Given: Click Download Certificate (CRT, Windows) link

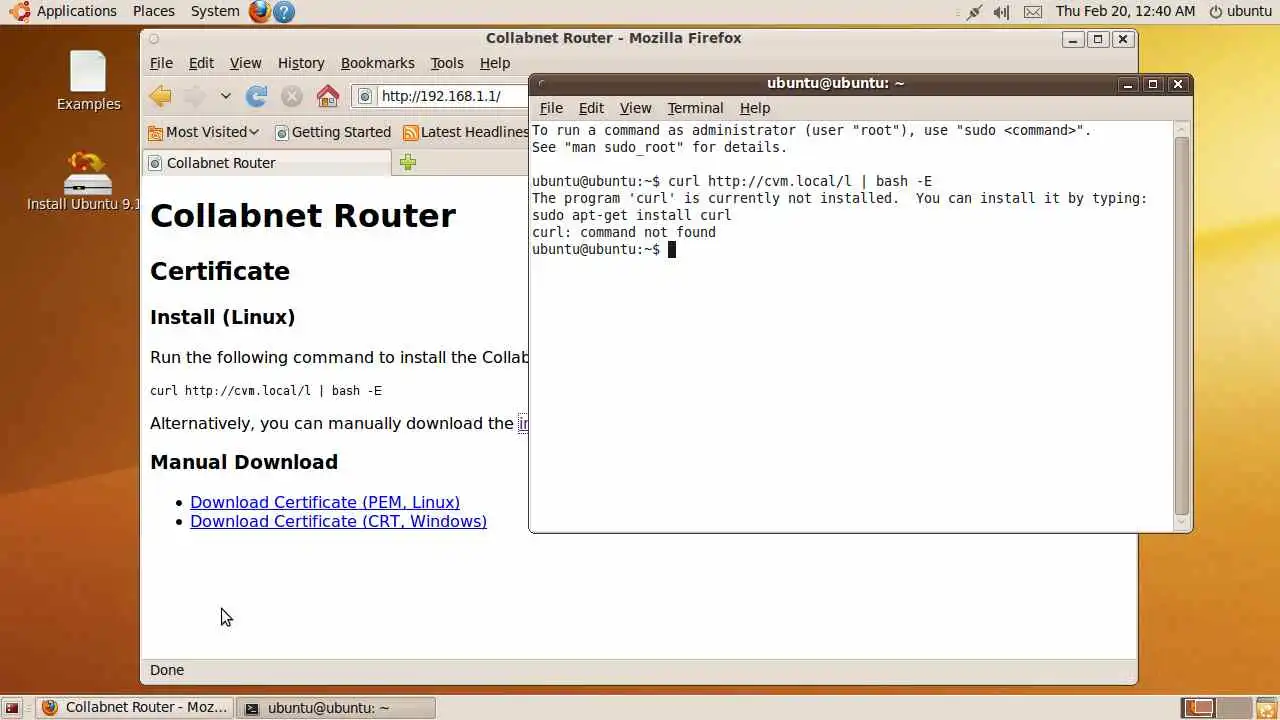Looking at the screenshot, I should click(x=338, y=521).
